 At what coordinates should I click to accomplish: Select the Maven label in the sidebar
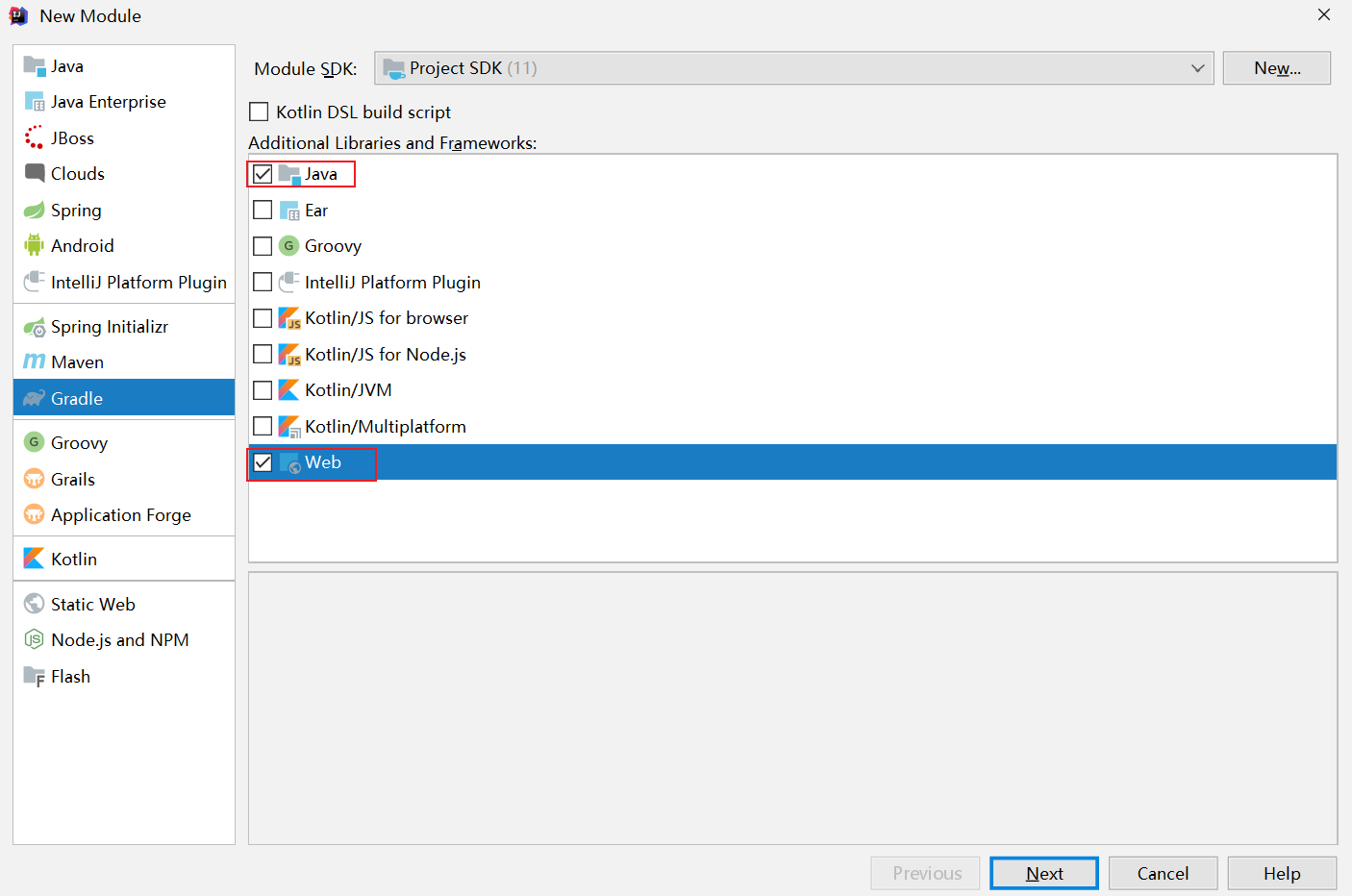click(77, 362)
